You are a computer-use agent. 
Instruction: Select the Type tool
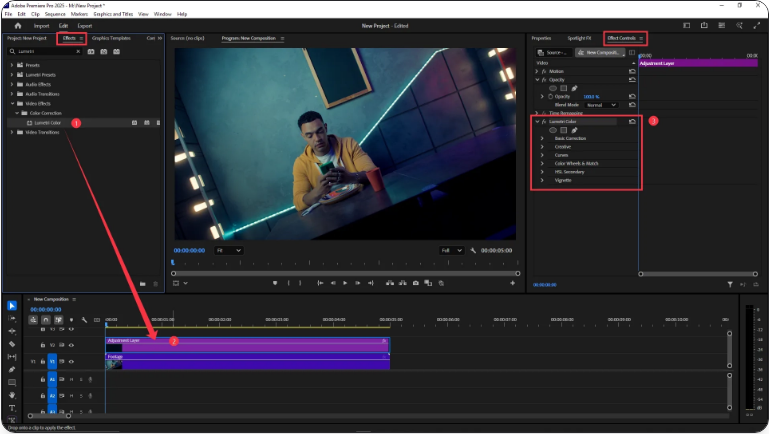(x=12, y=407)
